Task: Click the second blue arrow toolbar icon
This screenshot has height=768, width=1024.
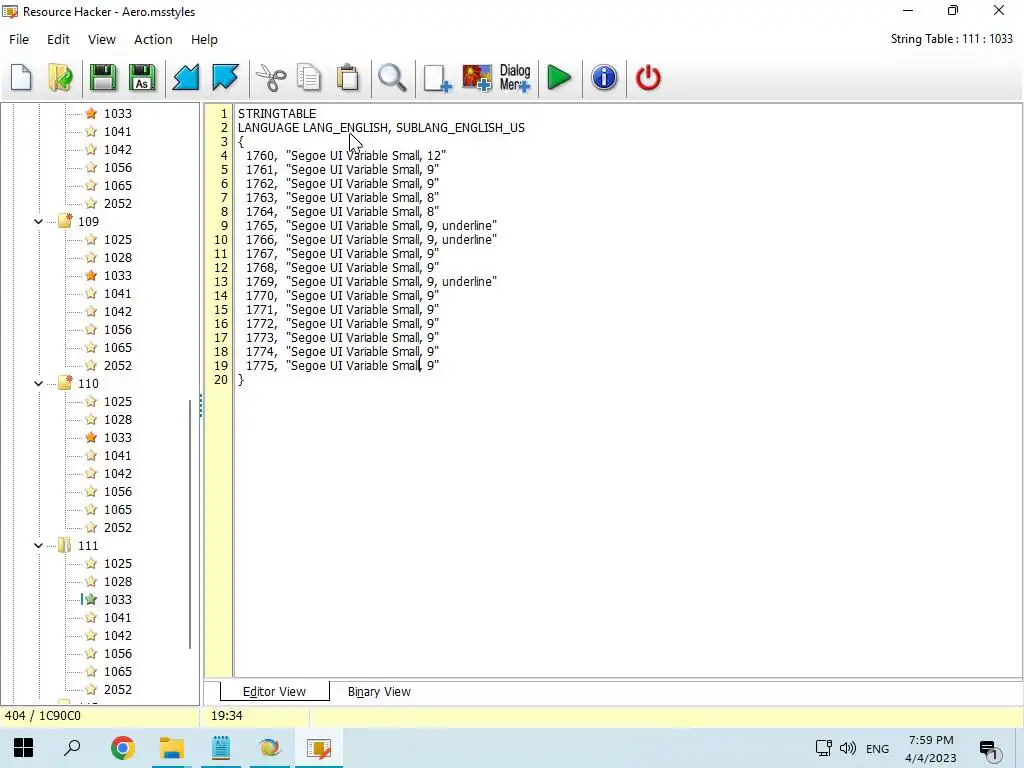Action: (x=225, y=78)
